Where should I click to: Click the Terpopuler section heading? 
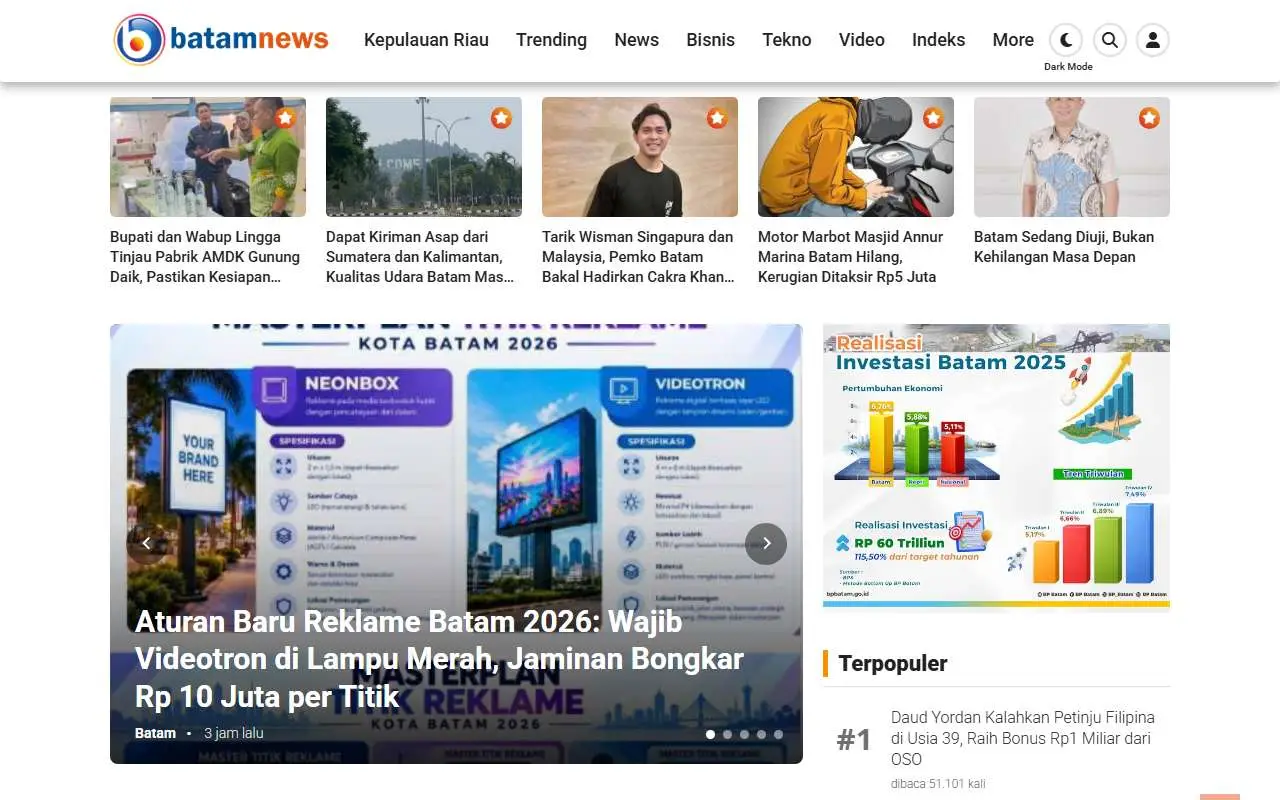coord(893,663)
